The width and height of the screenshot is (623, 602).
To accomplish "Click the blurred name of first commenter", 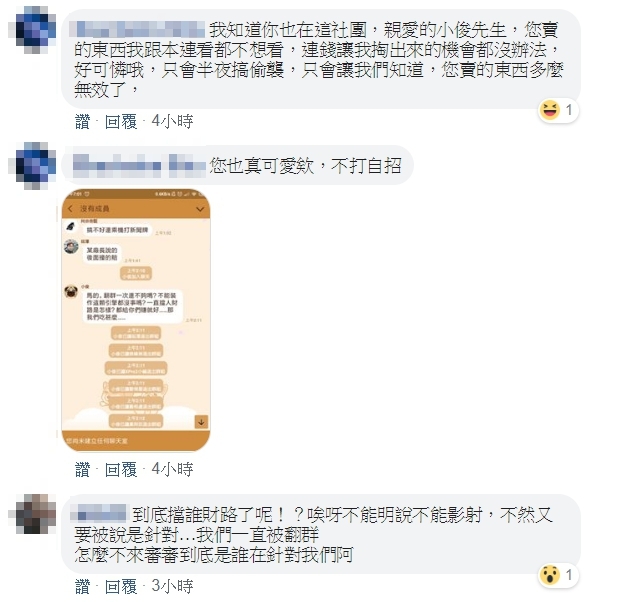I will 137,30.
